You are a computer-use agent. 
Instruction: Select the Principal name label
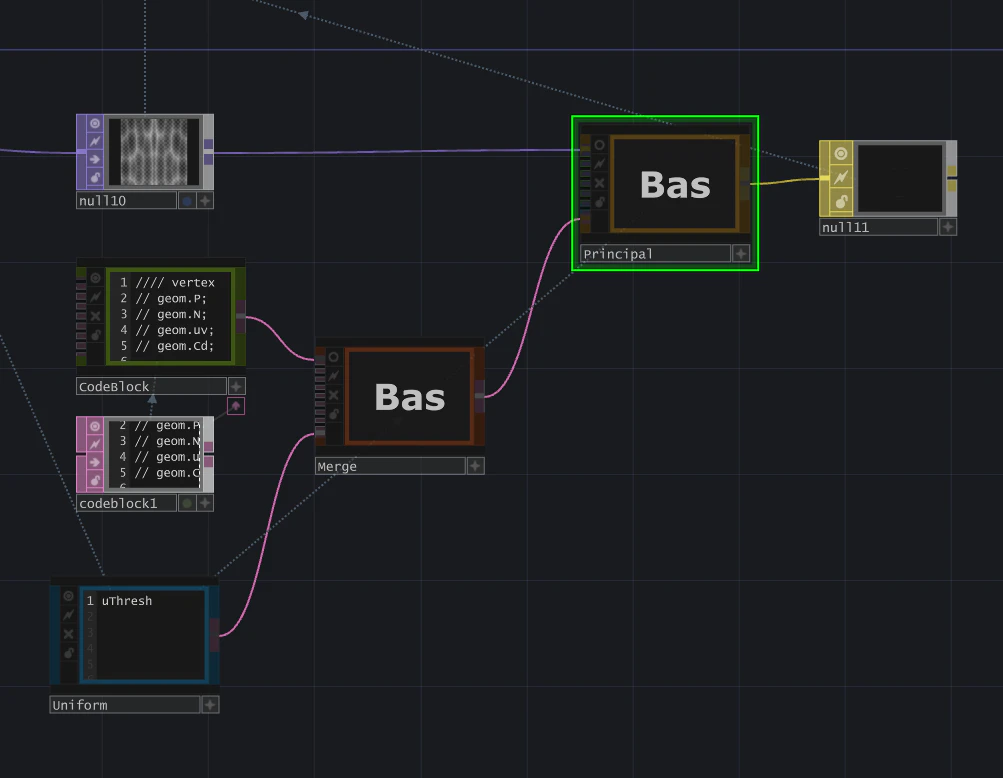coord(656,254)
